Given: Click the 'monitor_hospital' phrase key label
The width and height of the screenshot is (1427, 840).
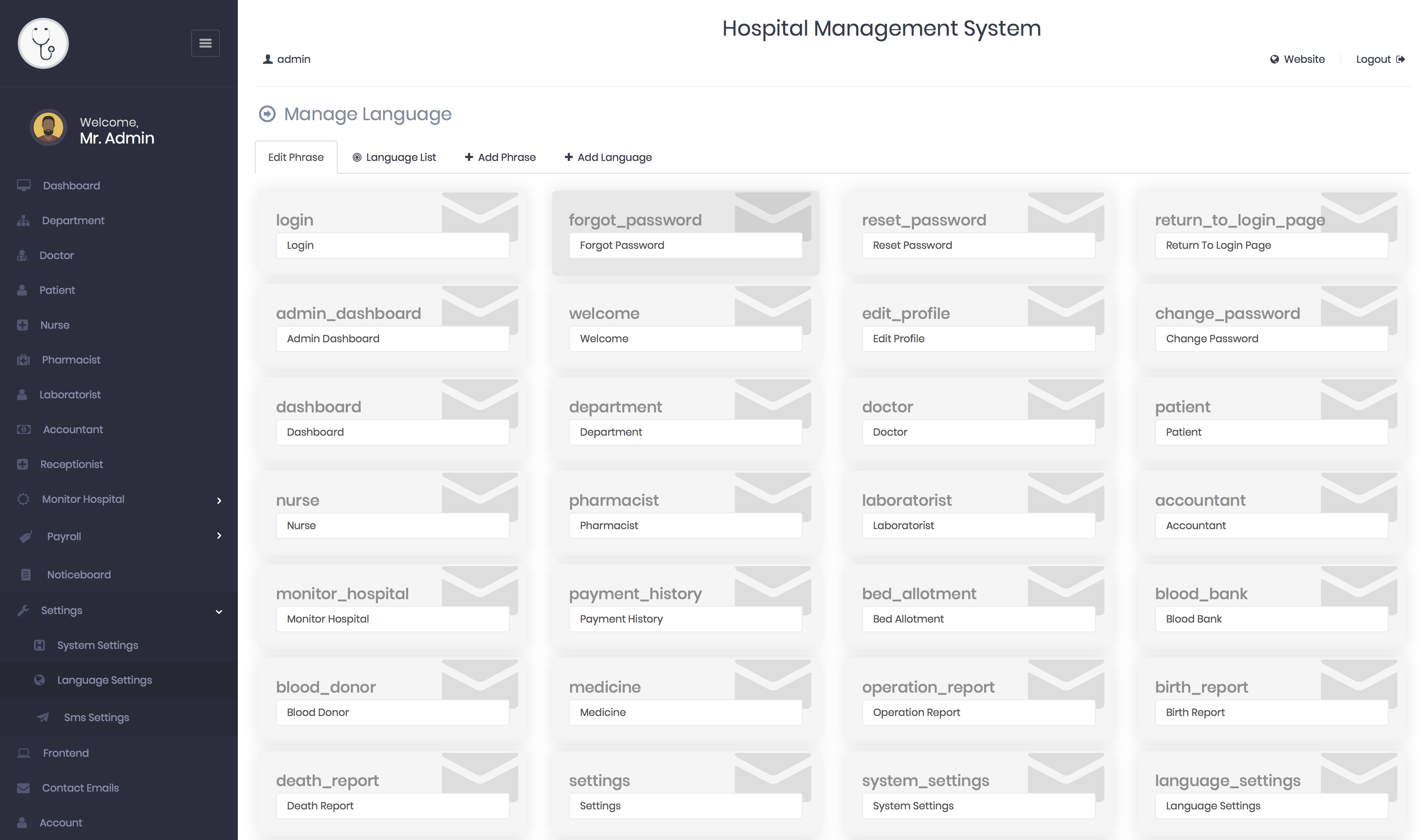Looking at the screenshot, I should click(x=342, y=593).
